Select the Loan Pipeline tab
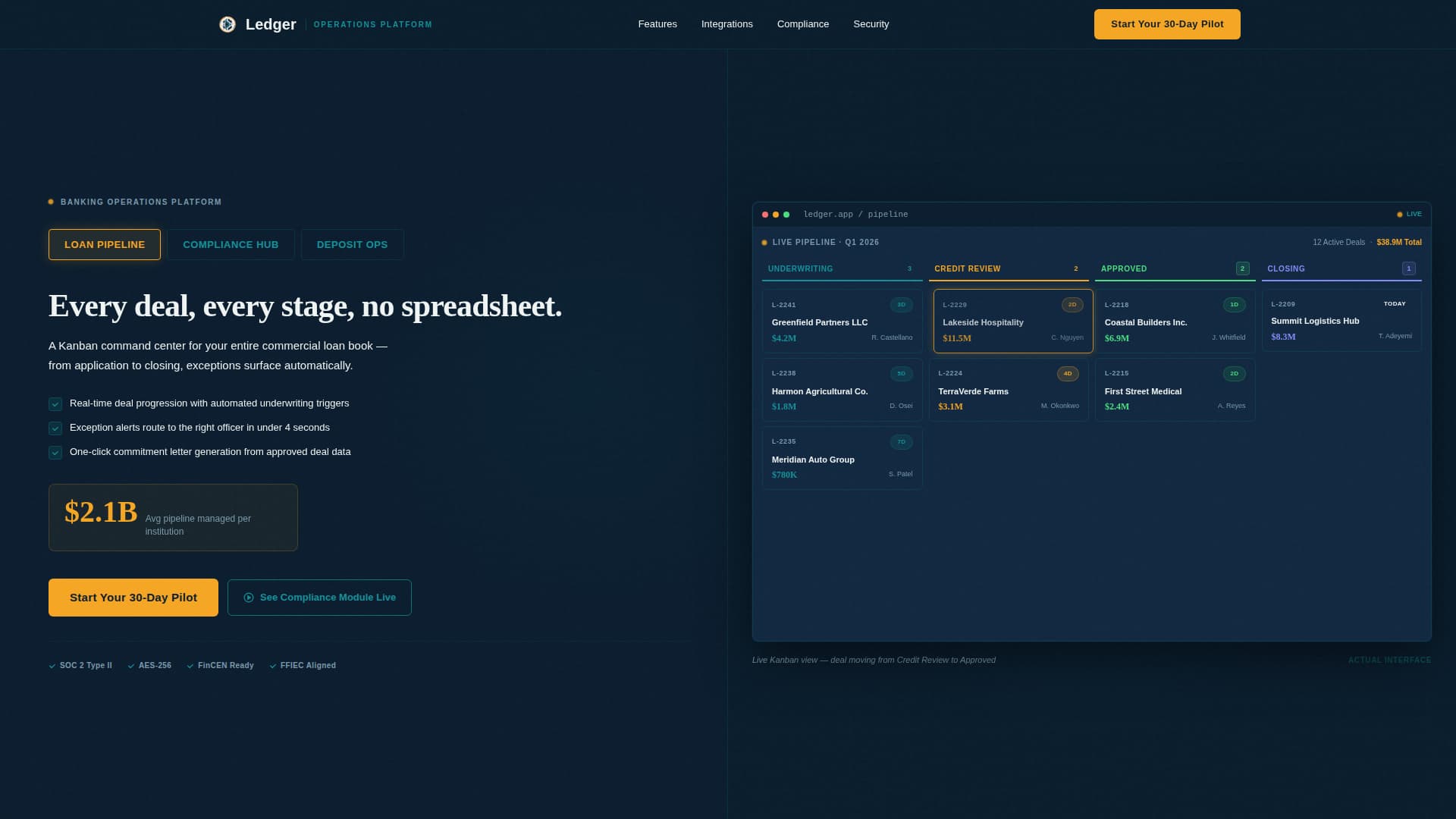Image resolution: width=1456 pixels, height=819 pixels. 105,245
